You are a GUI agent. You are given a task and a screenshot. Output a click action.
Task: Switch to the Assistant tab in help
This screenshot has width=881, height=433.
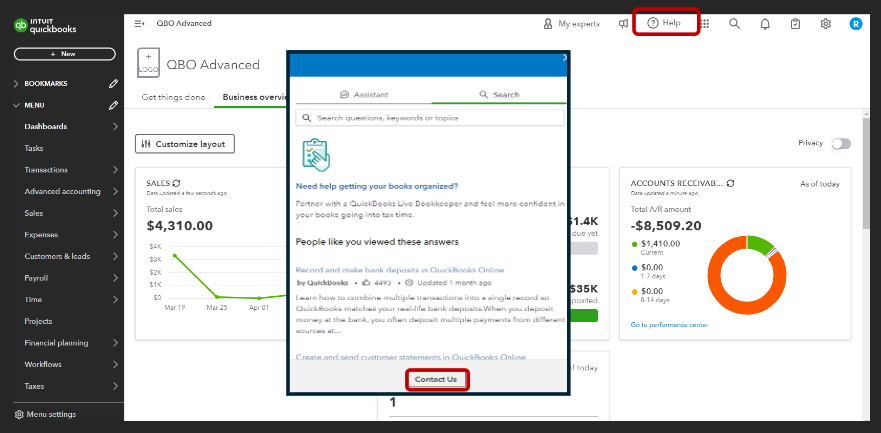click(x=364, y=95)
